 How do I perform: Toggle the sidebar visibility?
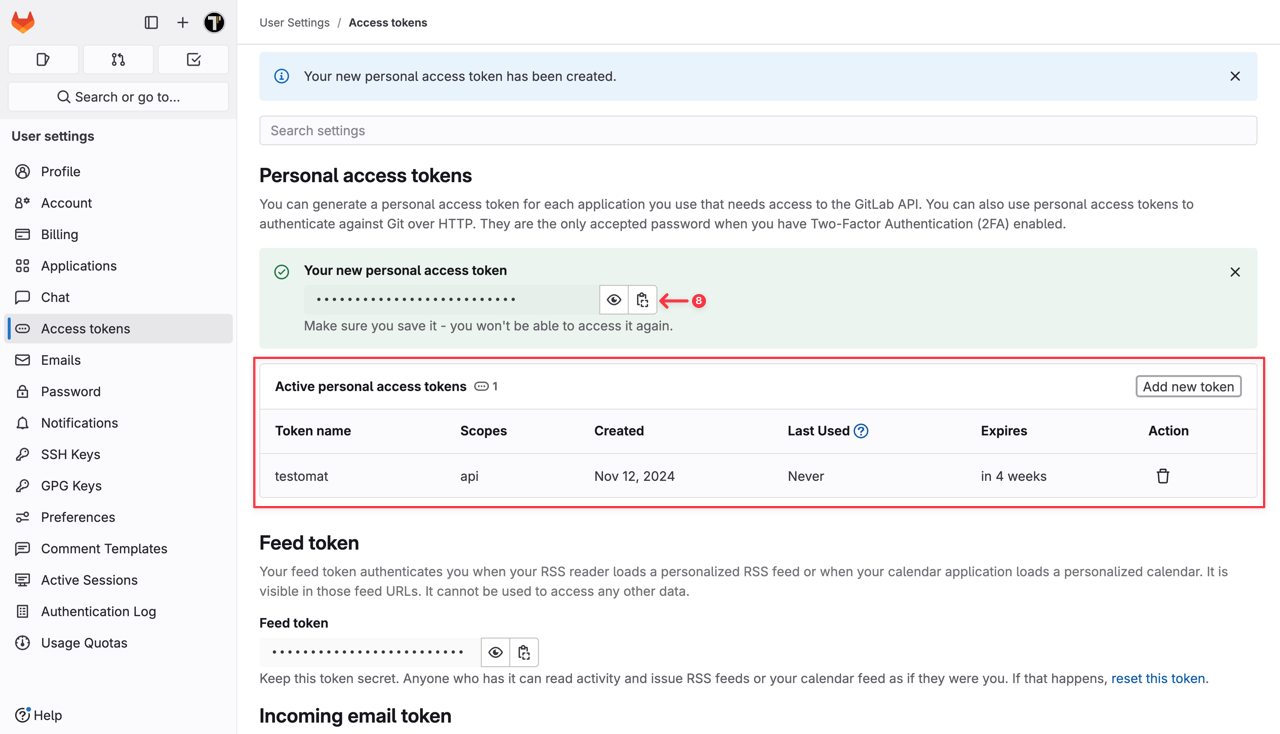pyautogui.click(x=151, y=21)
